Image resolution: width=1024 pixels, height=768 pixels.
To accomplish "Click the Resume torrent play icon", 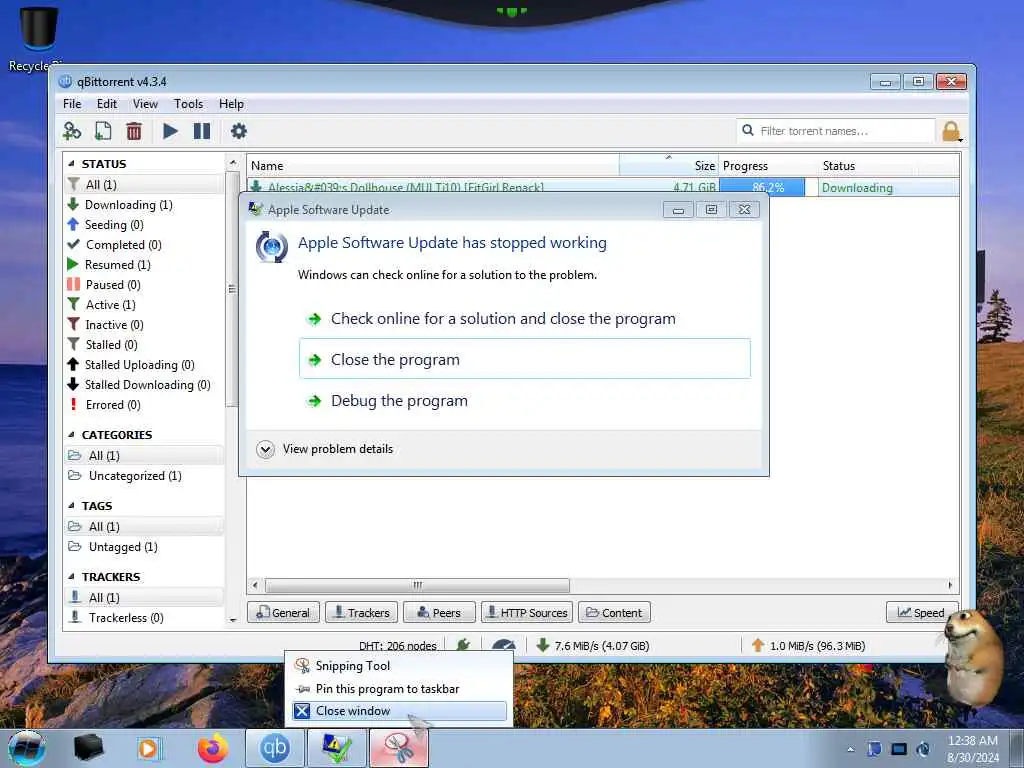I will [x=170, y=131].
